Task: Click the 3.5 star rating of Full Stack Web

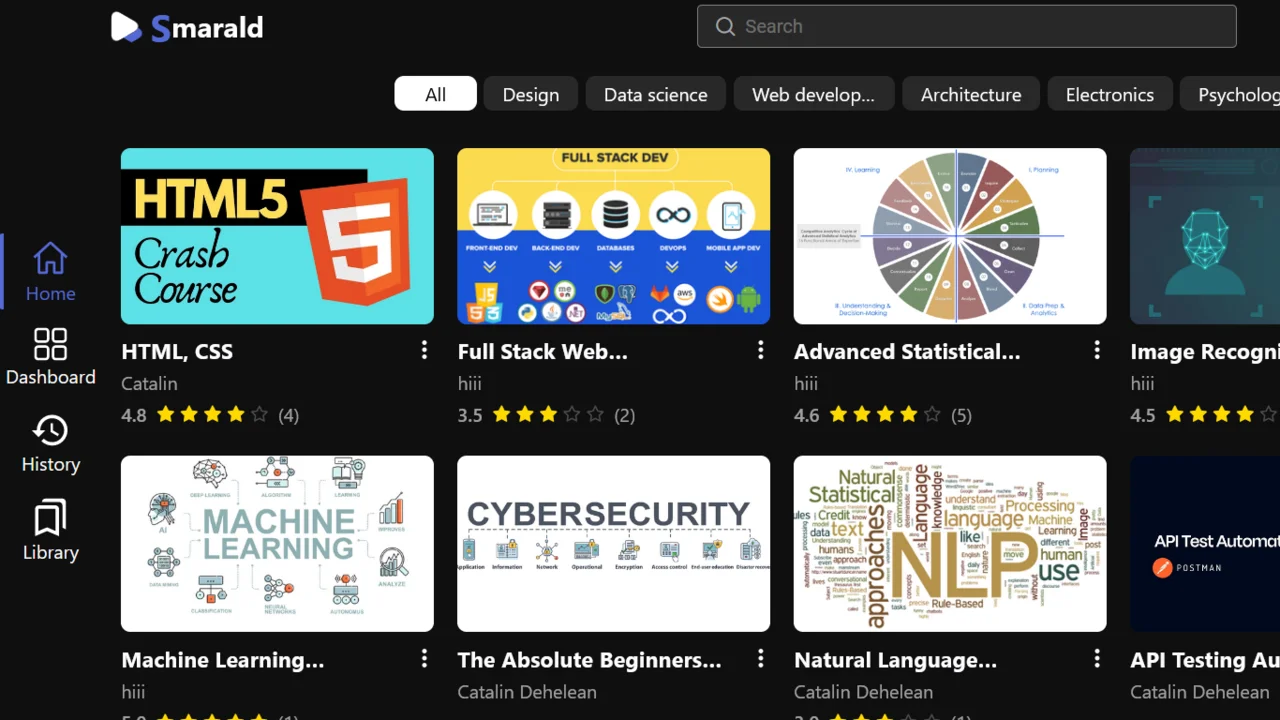Action: coord(548,414)
